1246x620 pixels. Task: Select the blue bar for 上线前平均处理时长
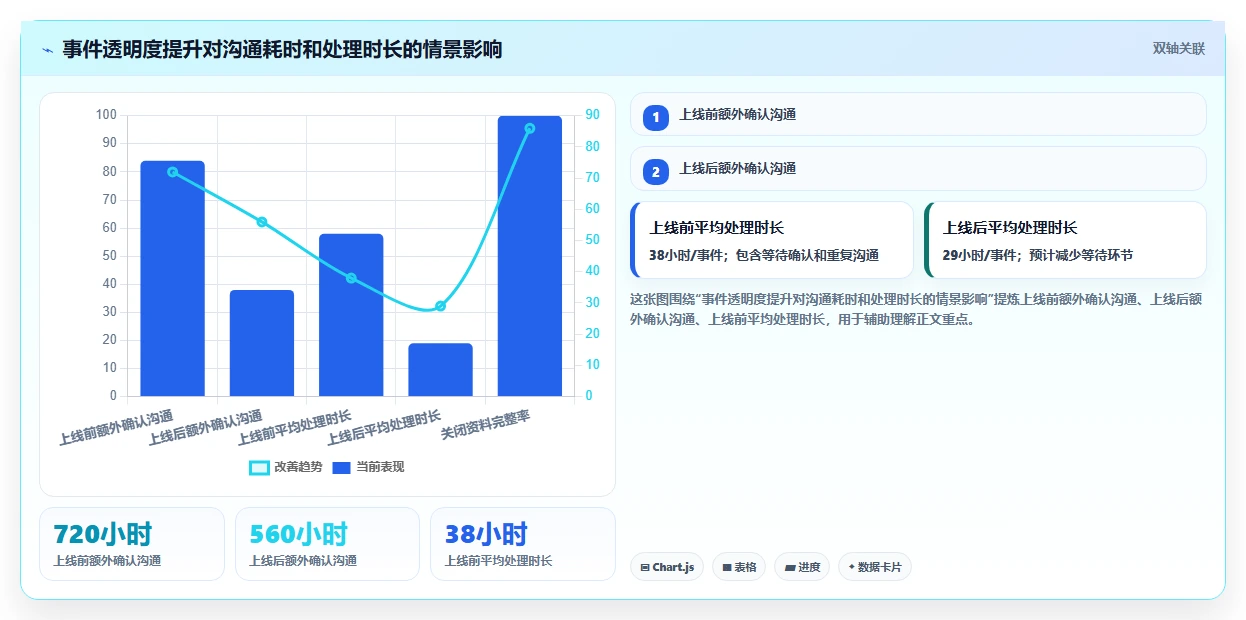tap(351, 315)
